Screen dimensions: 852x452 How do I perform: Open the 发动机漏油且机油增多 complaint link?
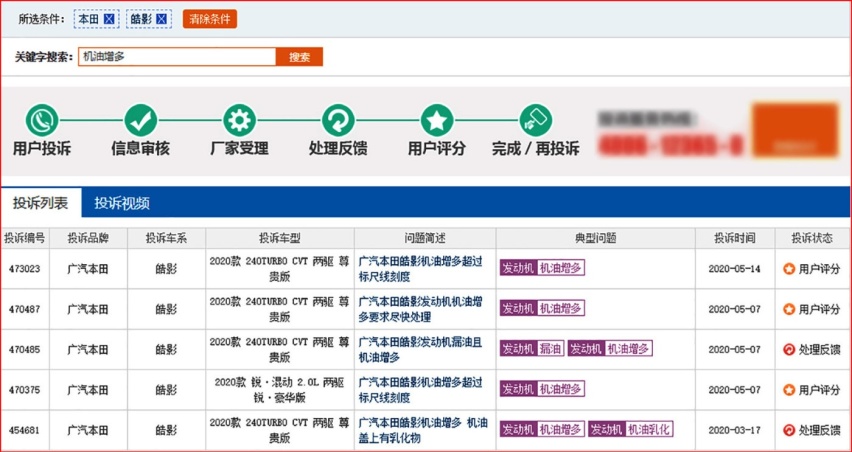pyautogui.click(x=421, y=349)
